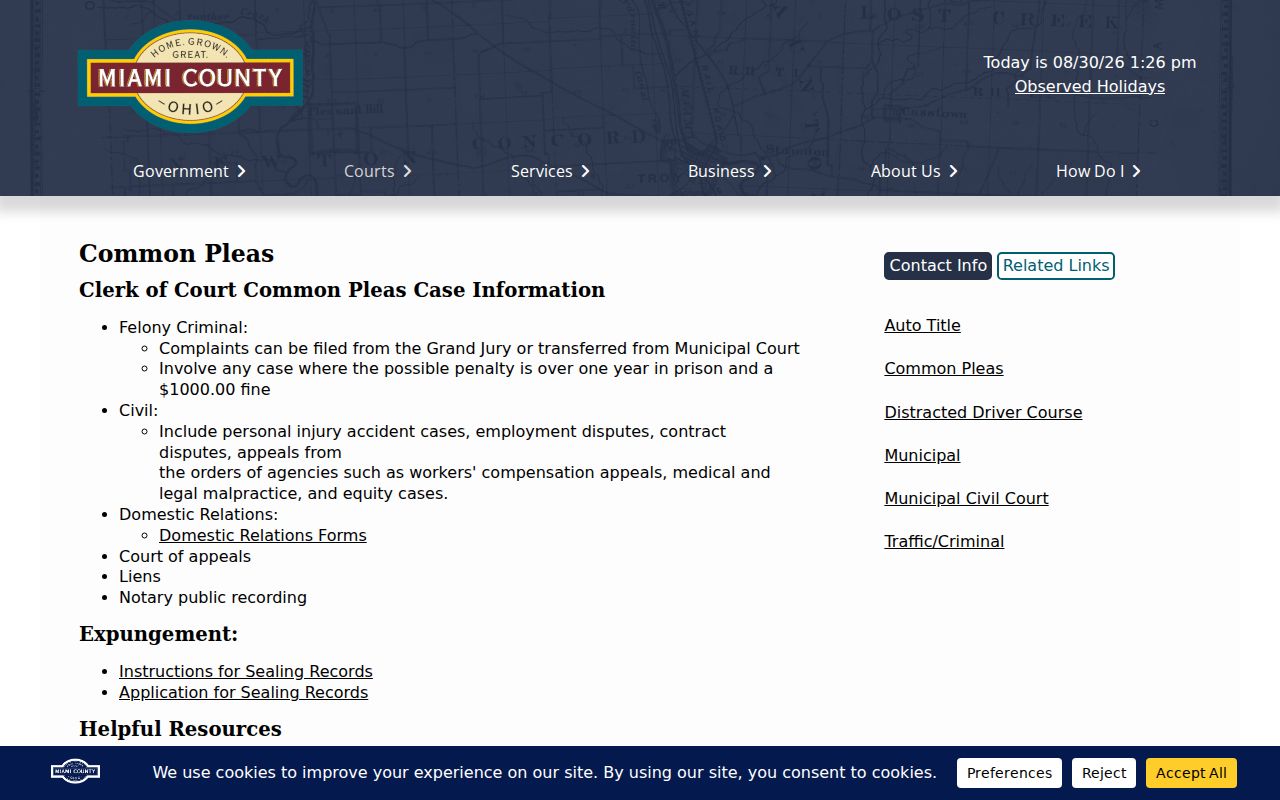The height and width of the screenshot is (800, 1280).
Task: Switch to the Contact Info tab
Action: (x=938, y=266)
